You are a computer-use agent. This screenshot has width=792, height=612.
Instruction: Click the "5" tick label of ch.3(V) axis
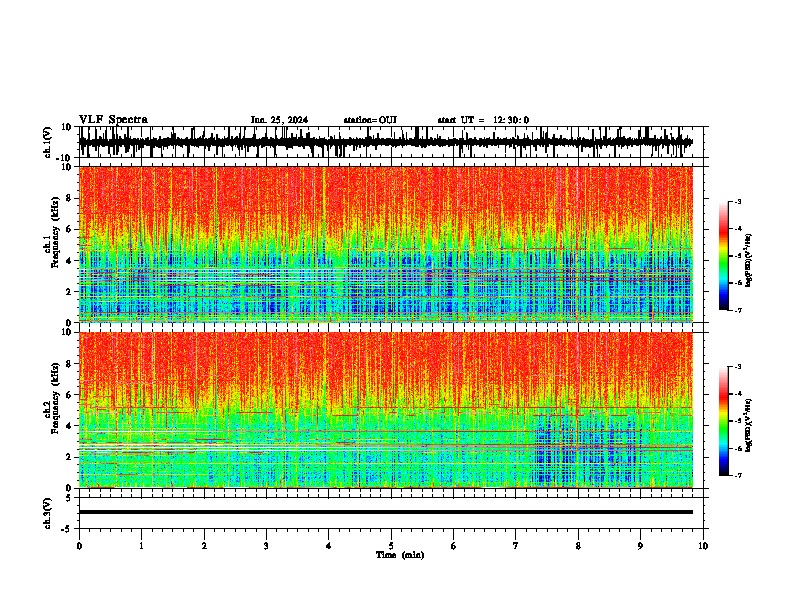(x=69, y=498)
